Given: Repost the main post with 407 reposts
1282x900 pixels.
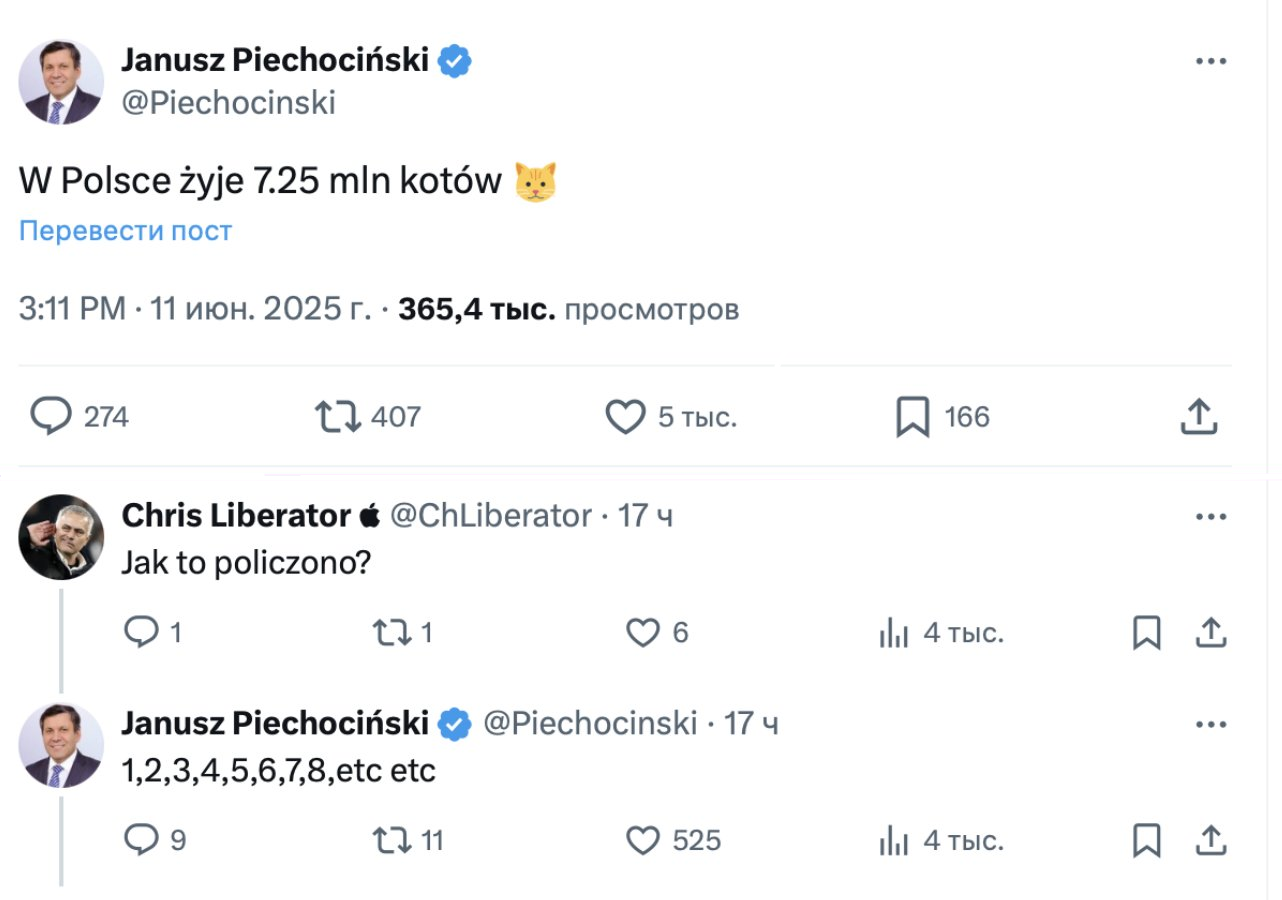Looking at the screenshot, I should 337,417.
